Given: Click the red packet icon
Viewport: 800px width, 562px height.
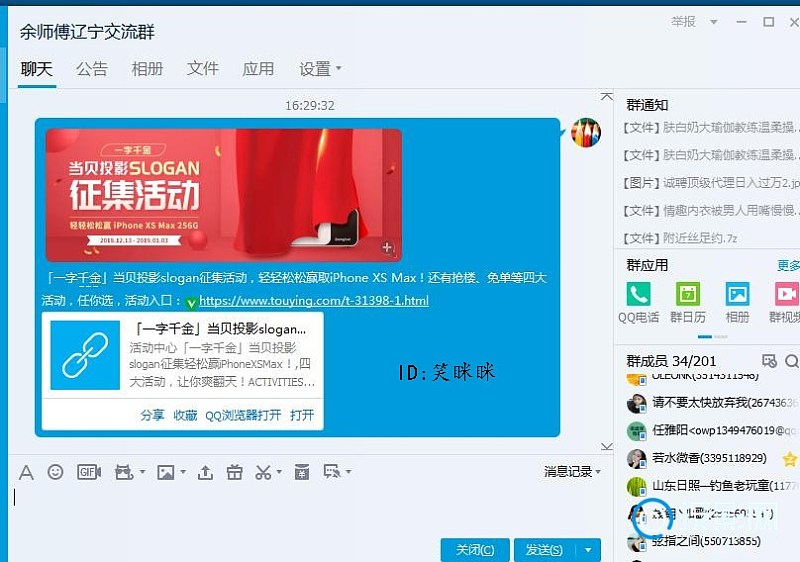Looking at the screenshot, I should click(302, 472).
